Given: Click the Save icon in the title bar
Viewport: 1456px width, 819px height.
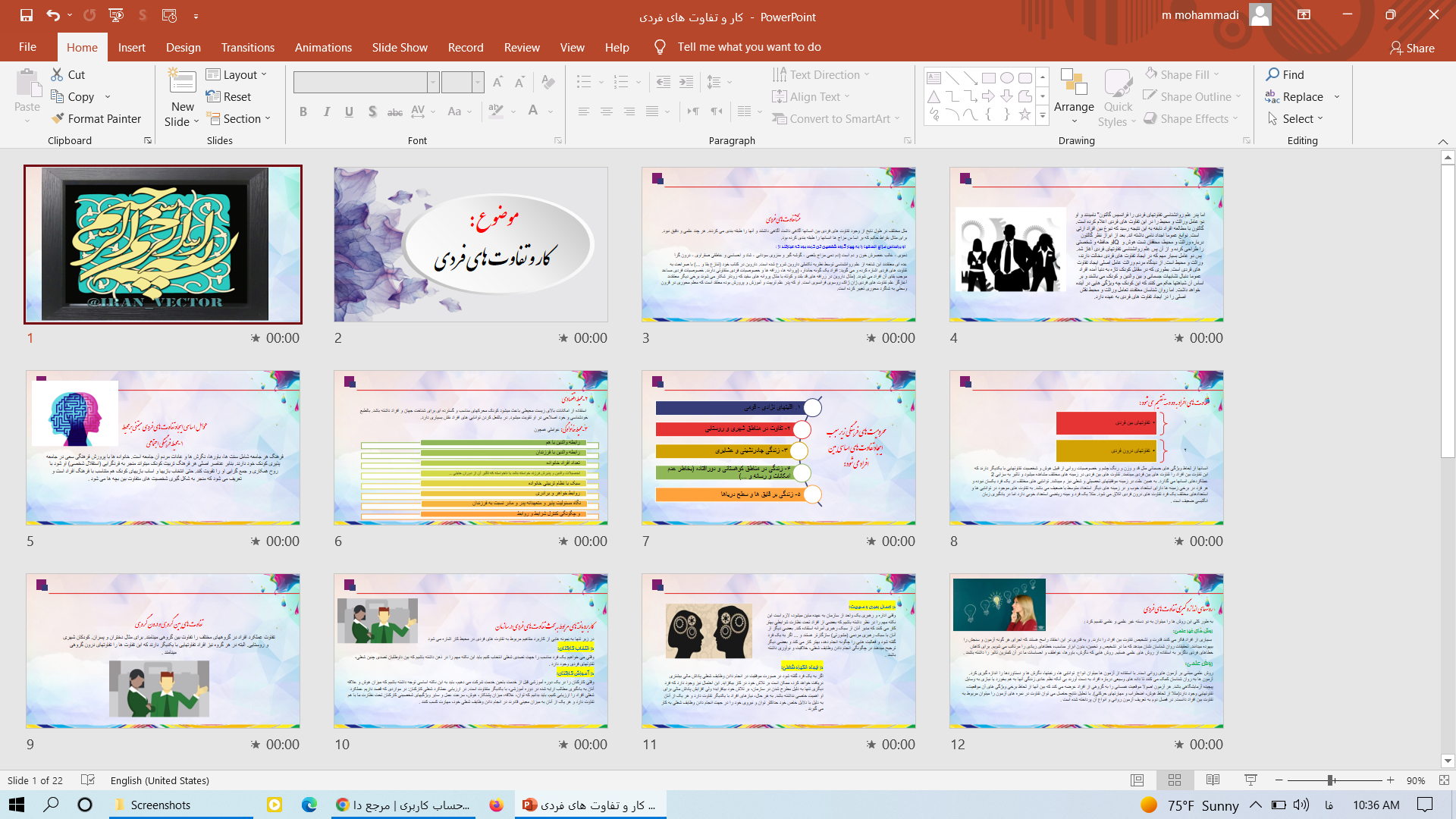Looking at the screenshot, I should (27, 15).
